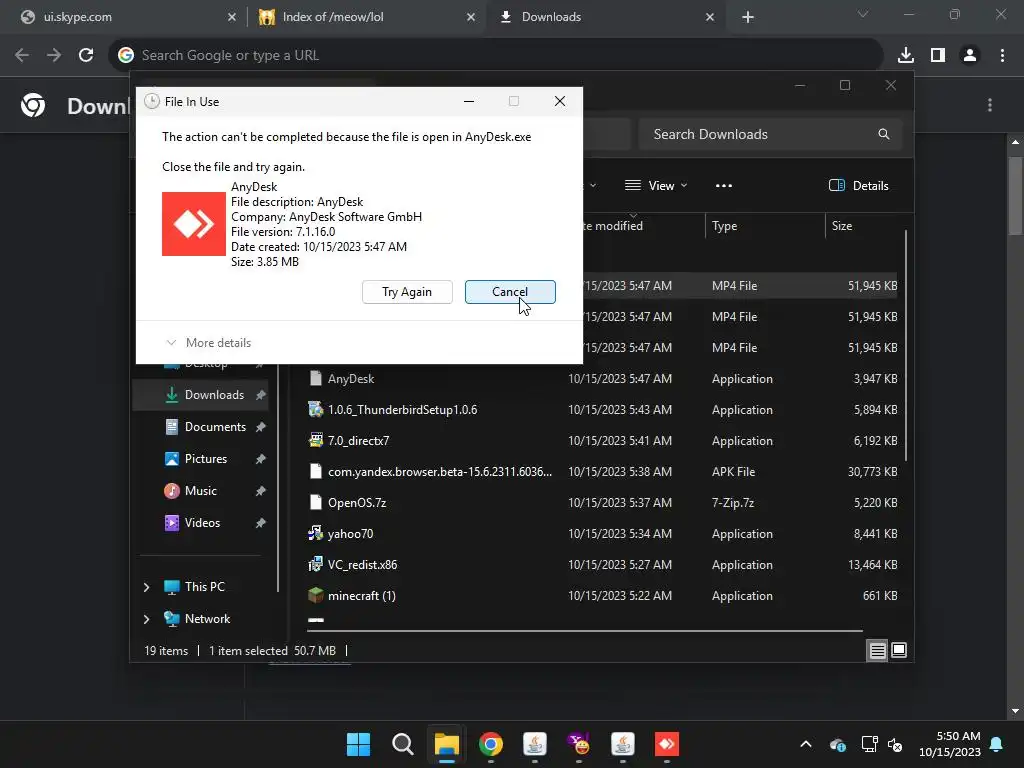1024x768 pixels.
Task: Select 1.0.6_ThunderbirdSetup1.0.6 file
Action: coord(603,410)
